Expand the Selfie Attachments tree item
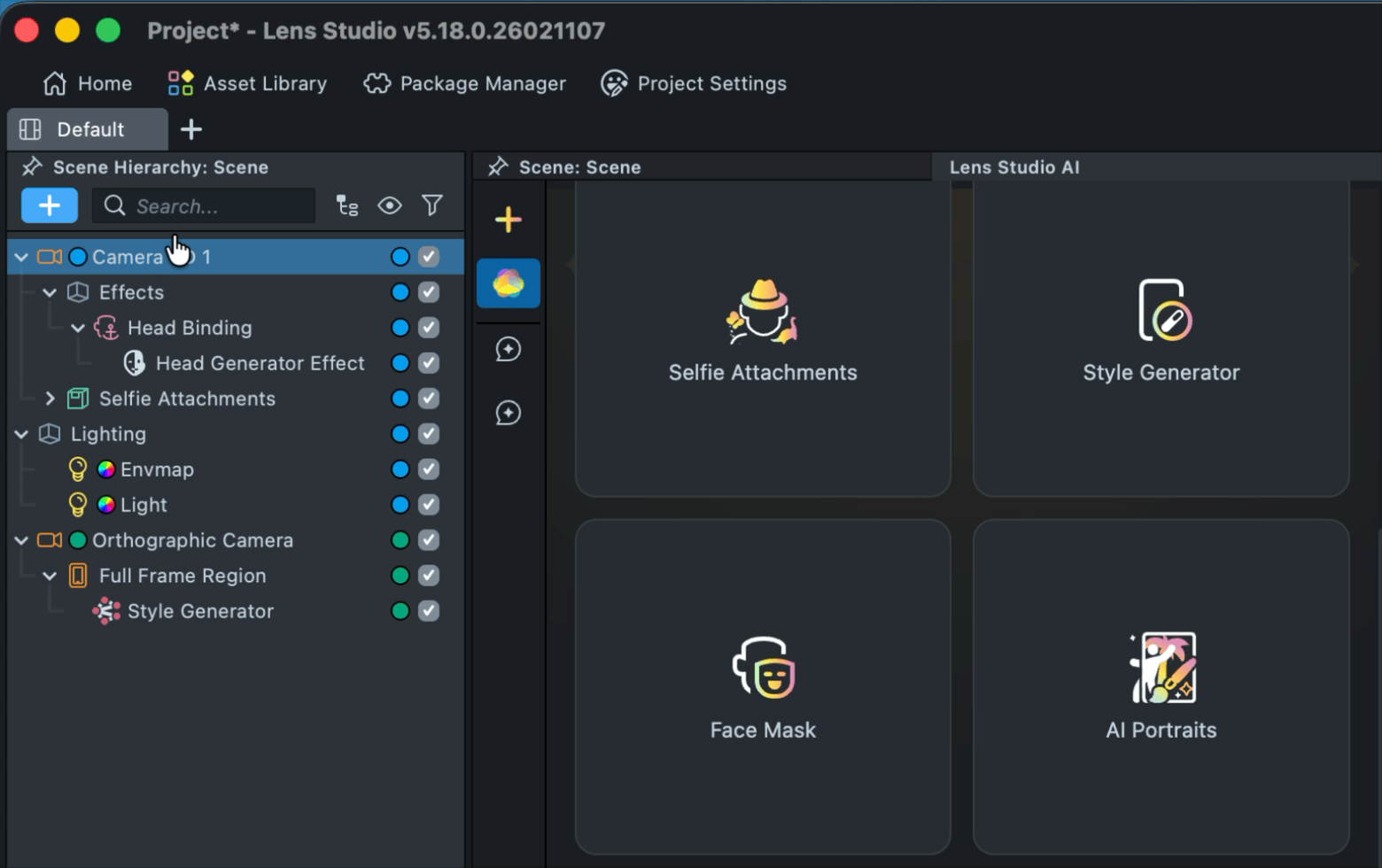Image resolution: width=1382 pixels, height=868 pixels. click(50, 399)
